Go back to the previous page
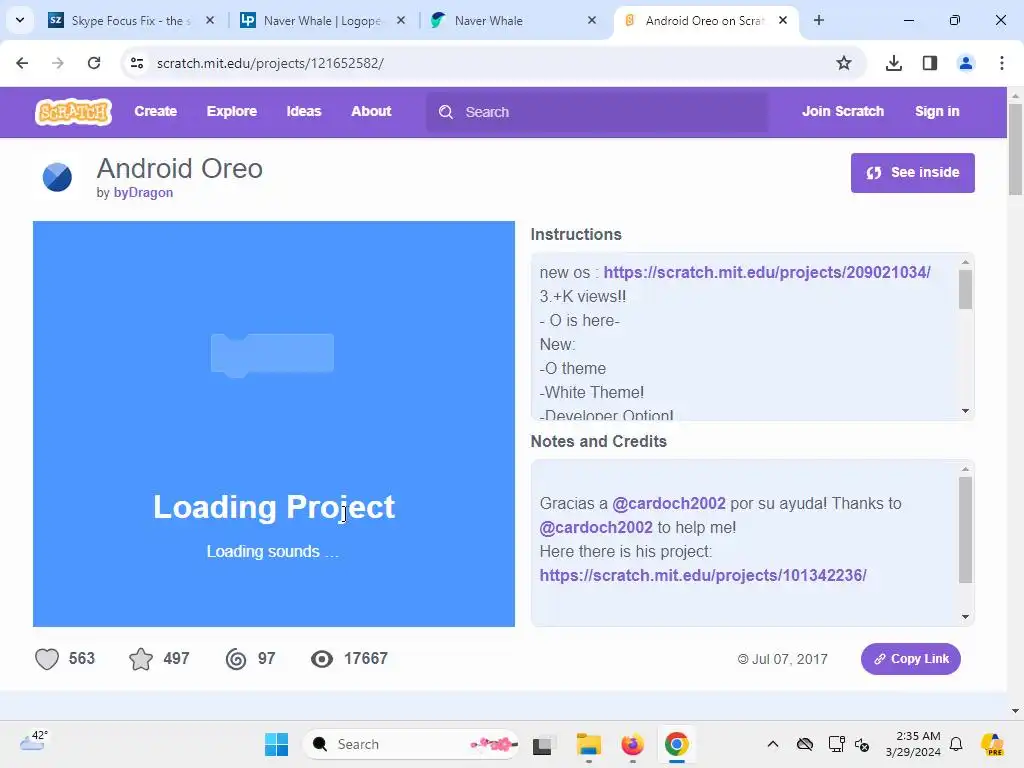The width and height of the screenshot is (1024, 768). click(x=22, y=63)
